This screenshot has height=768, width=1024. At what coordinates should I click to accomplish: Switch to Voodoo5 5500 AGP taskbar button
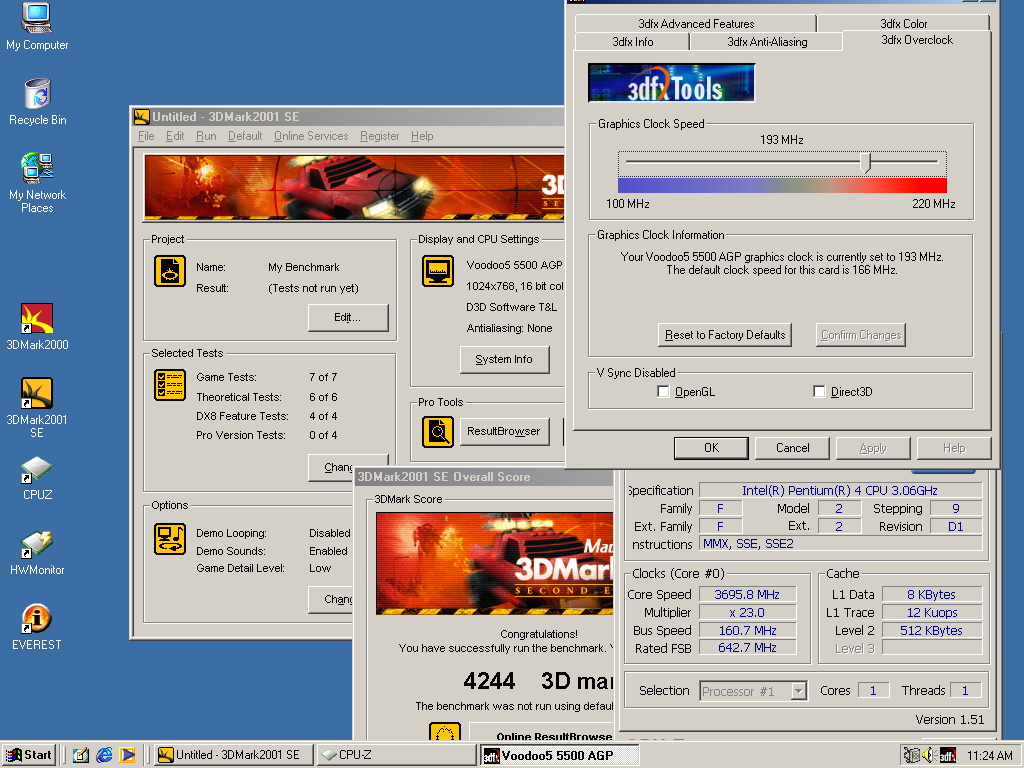(x=559, y=756)
